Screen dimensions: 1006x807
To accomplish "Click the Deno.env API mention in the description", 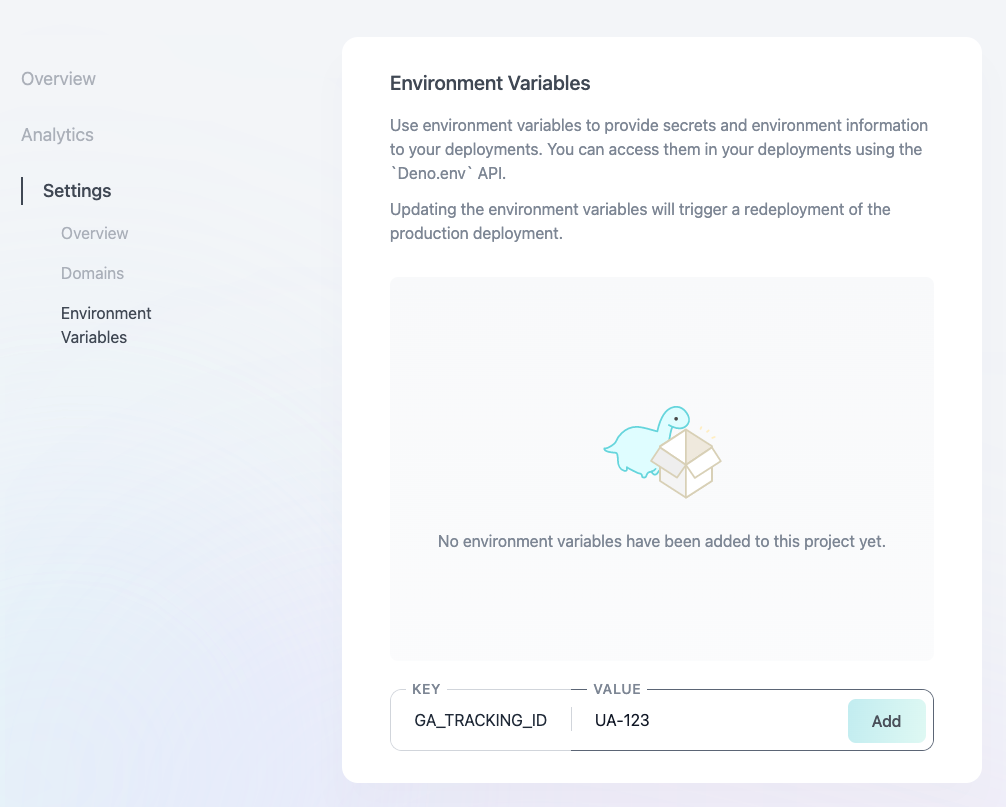I will [431, 172].
